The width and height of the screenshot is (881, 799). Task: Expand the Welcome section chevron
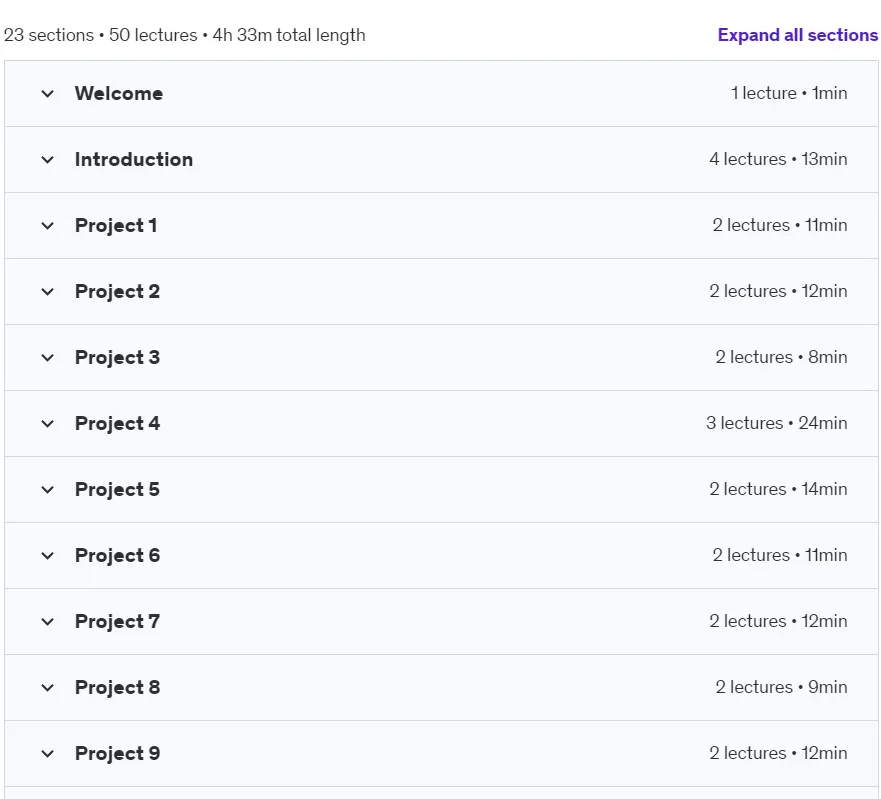pyautogui.click(x=48, y=94)
